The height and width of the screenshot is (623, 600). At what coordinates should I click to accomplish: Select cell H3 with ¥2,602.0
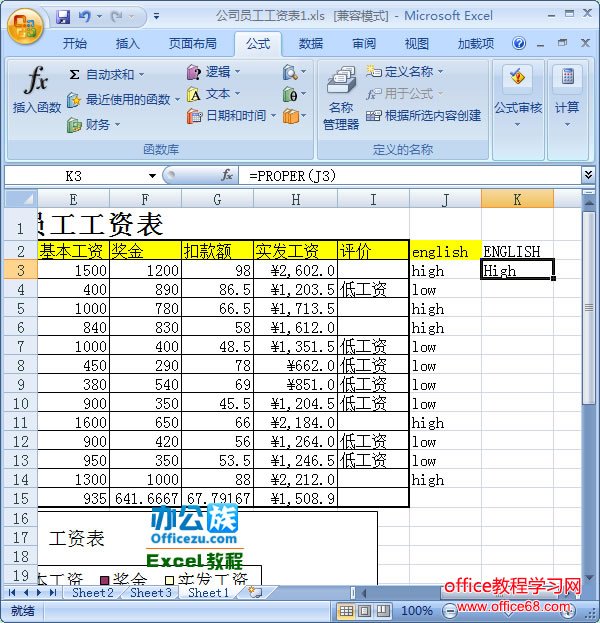click(295, 270)
